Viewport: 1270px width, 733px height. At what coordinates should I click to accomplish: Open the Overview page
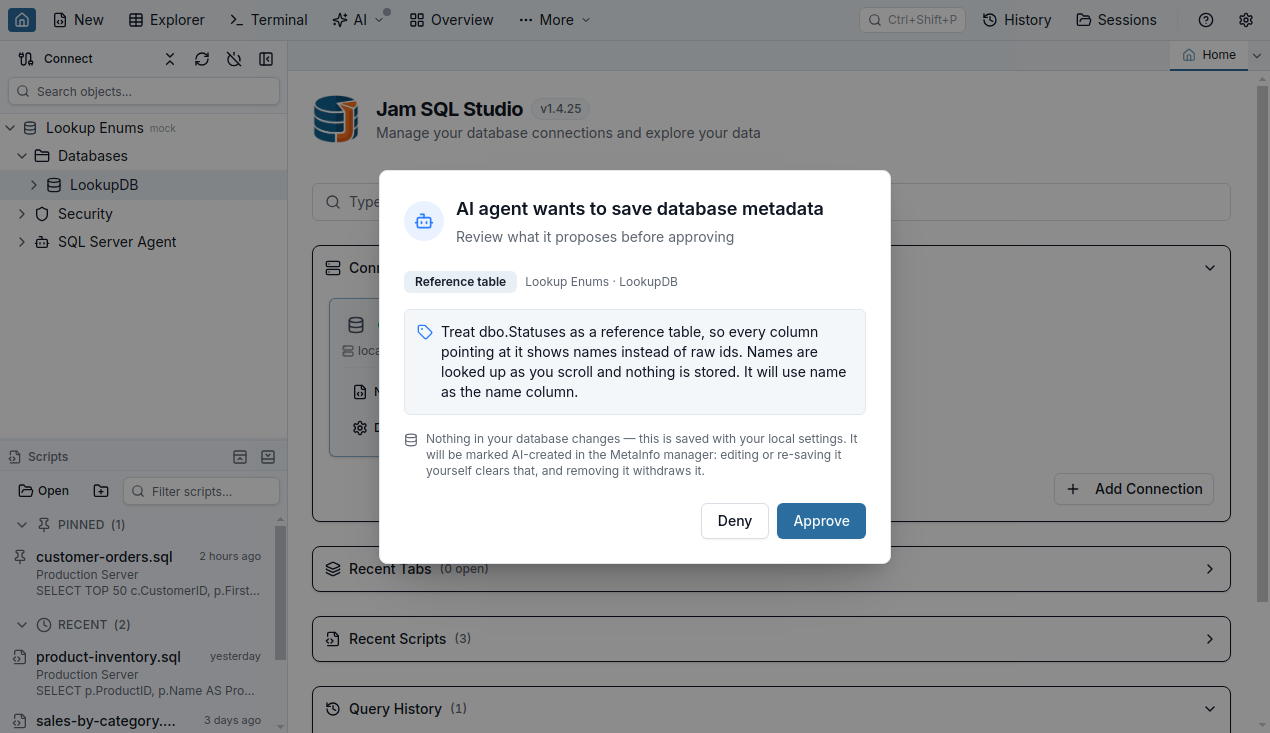tap(451, 20)
